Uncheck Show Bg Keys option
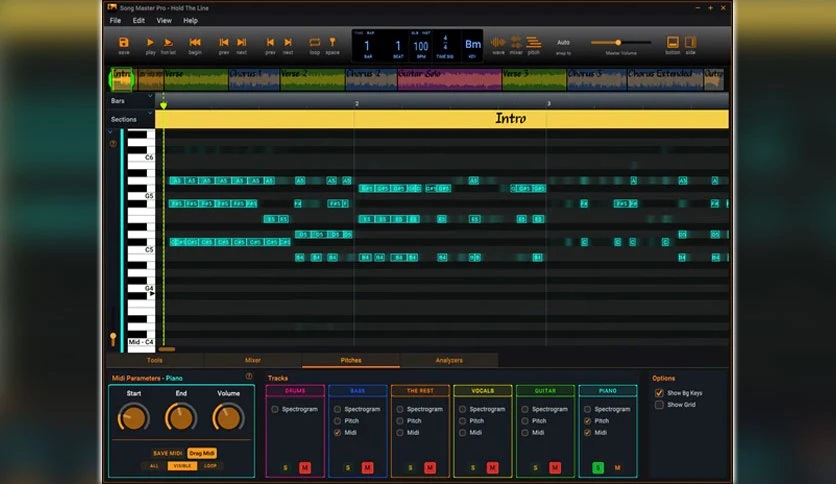Viewport: 836px width, 484px height. coord(659,393)
